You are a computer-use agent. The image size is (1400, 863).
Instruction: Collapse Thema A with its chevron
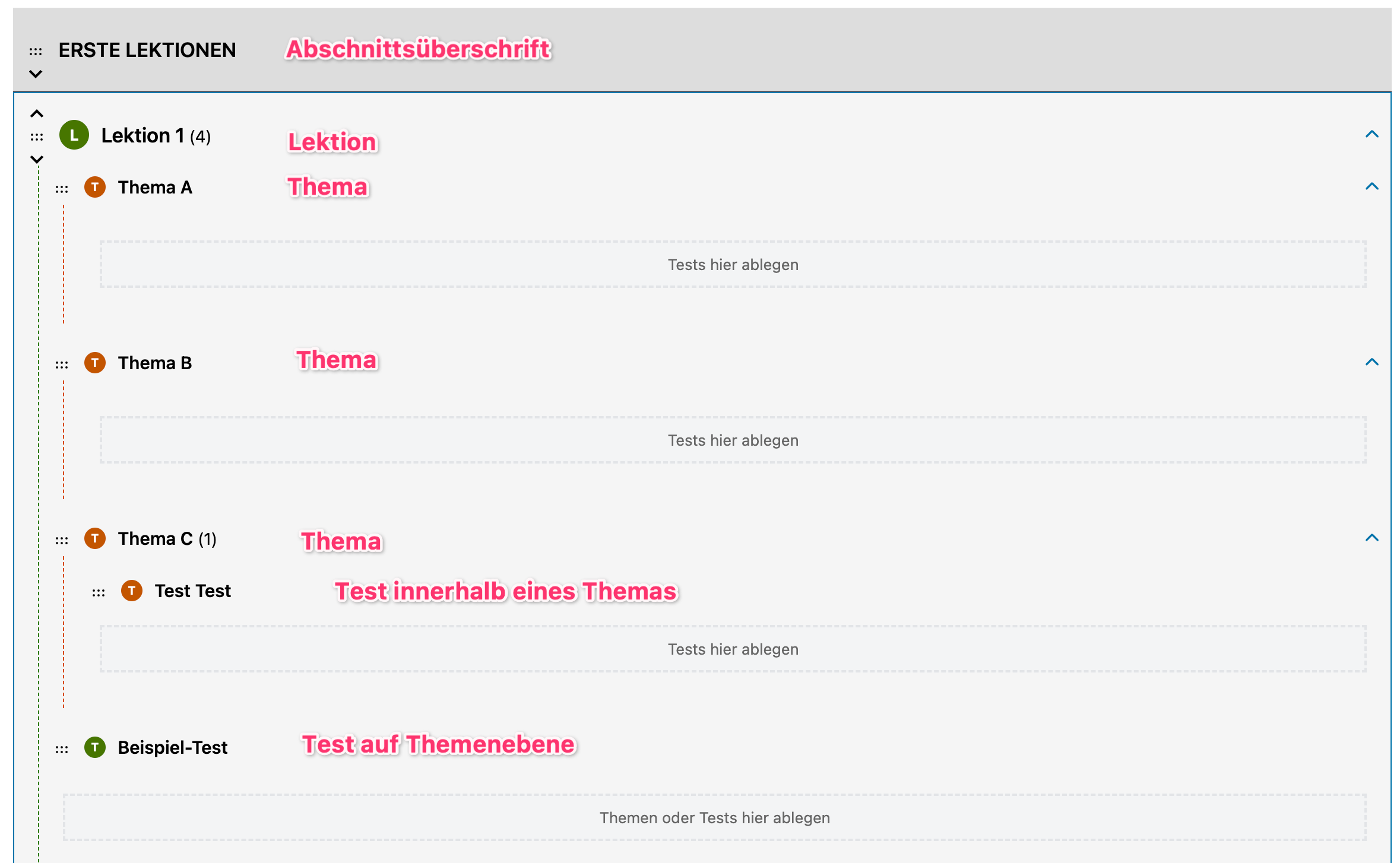[x=1372, y=186]
